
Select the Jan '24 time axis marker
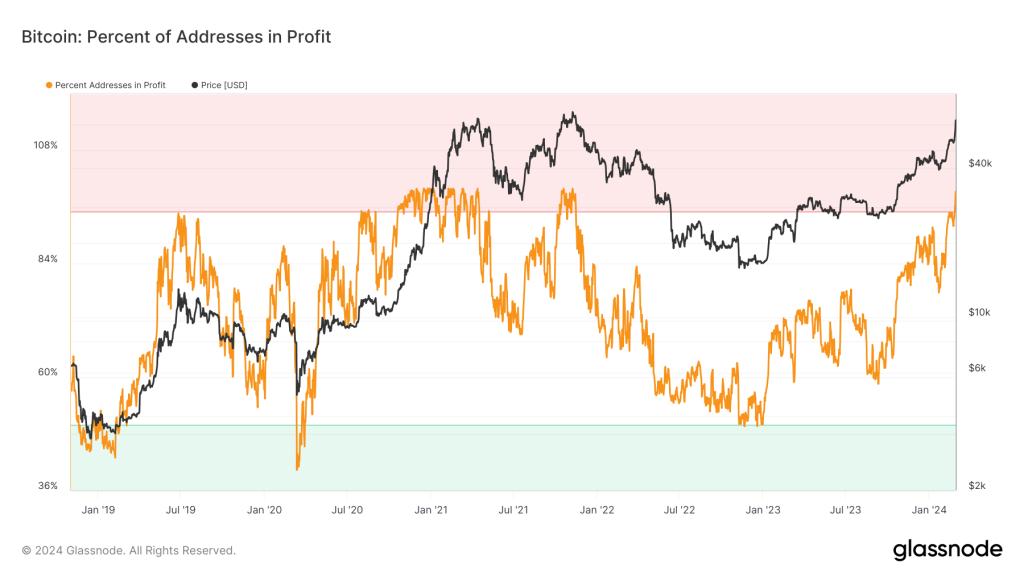(x=929, y=510)
